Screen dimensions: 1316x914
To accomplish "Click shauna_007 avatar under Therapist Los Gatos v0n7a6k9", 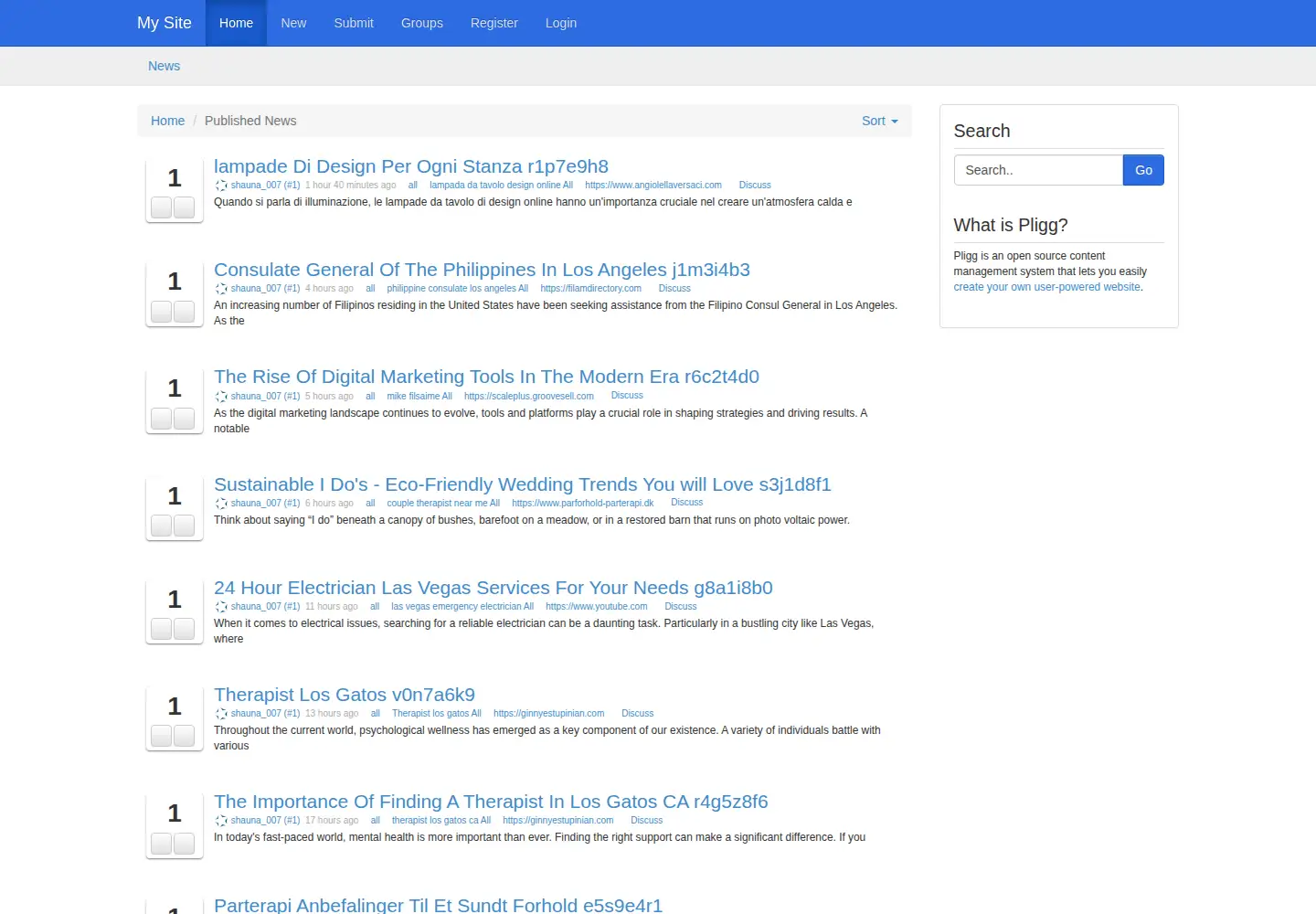I will tap(221, 714).
